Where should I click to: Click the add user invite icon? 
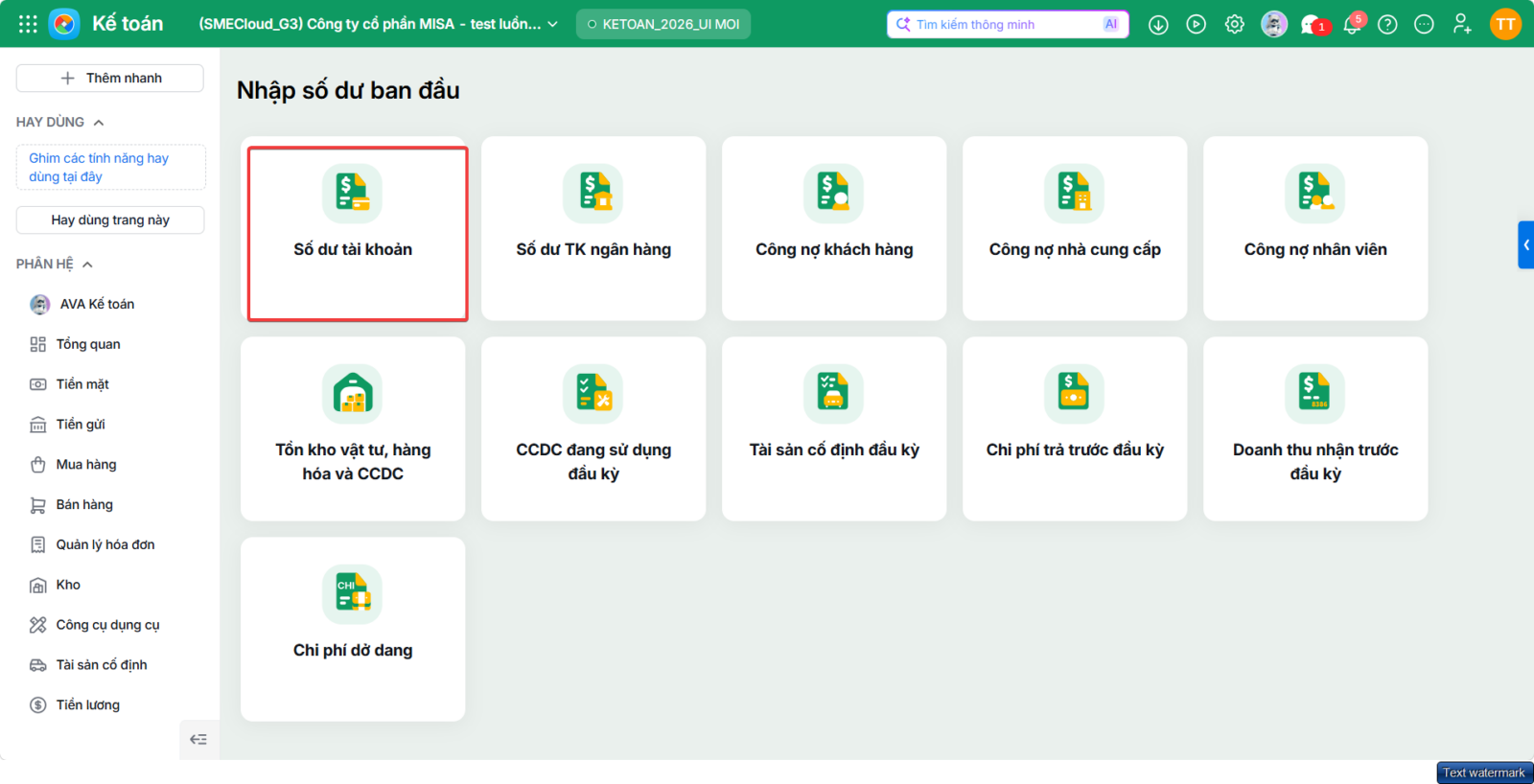[1462, 24]
